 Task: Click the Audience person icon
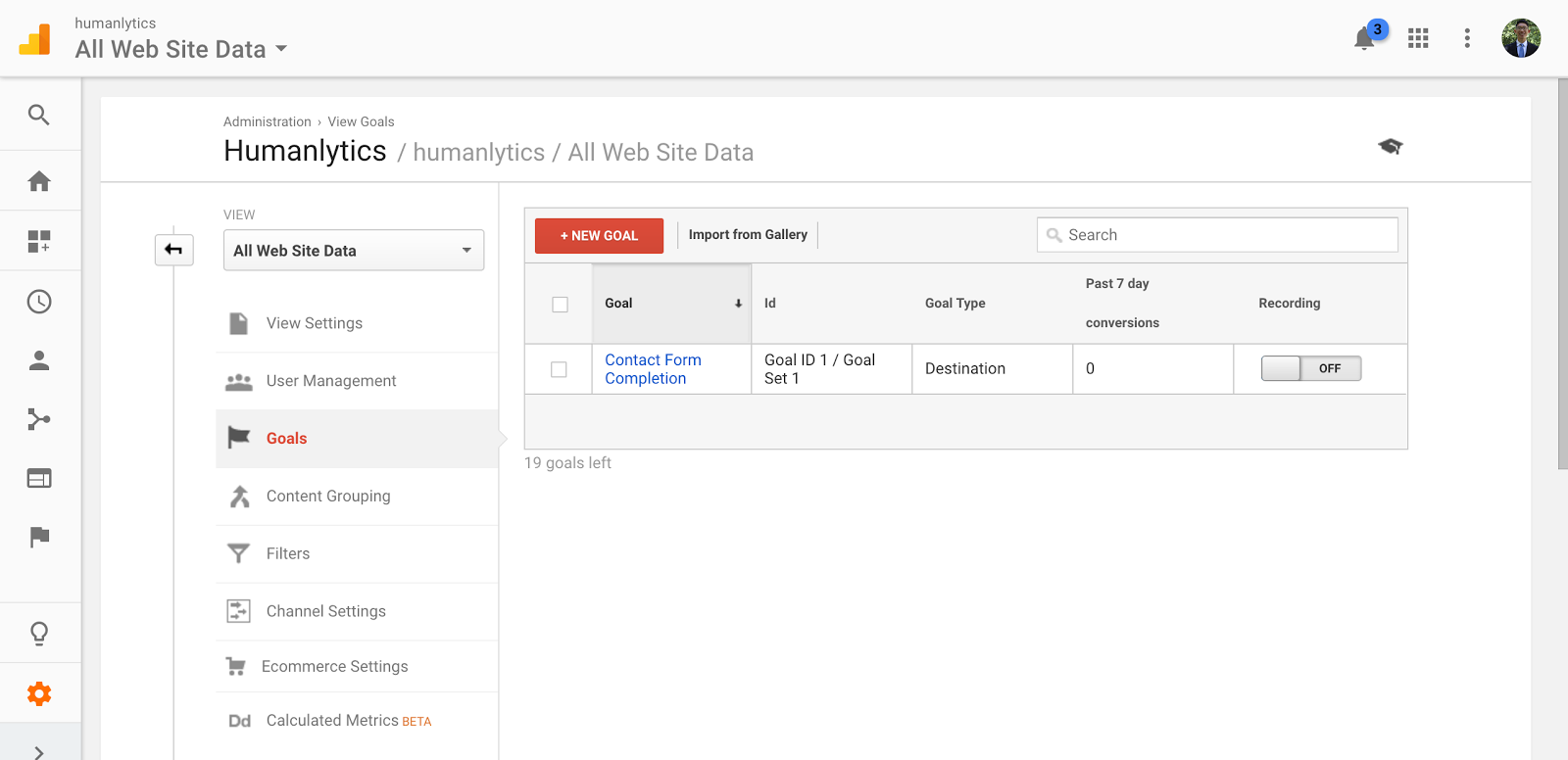[39, 360]
